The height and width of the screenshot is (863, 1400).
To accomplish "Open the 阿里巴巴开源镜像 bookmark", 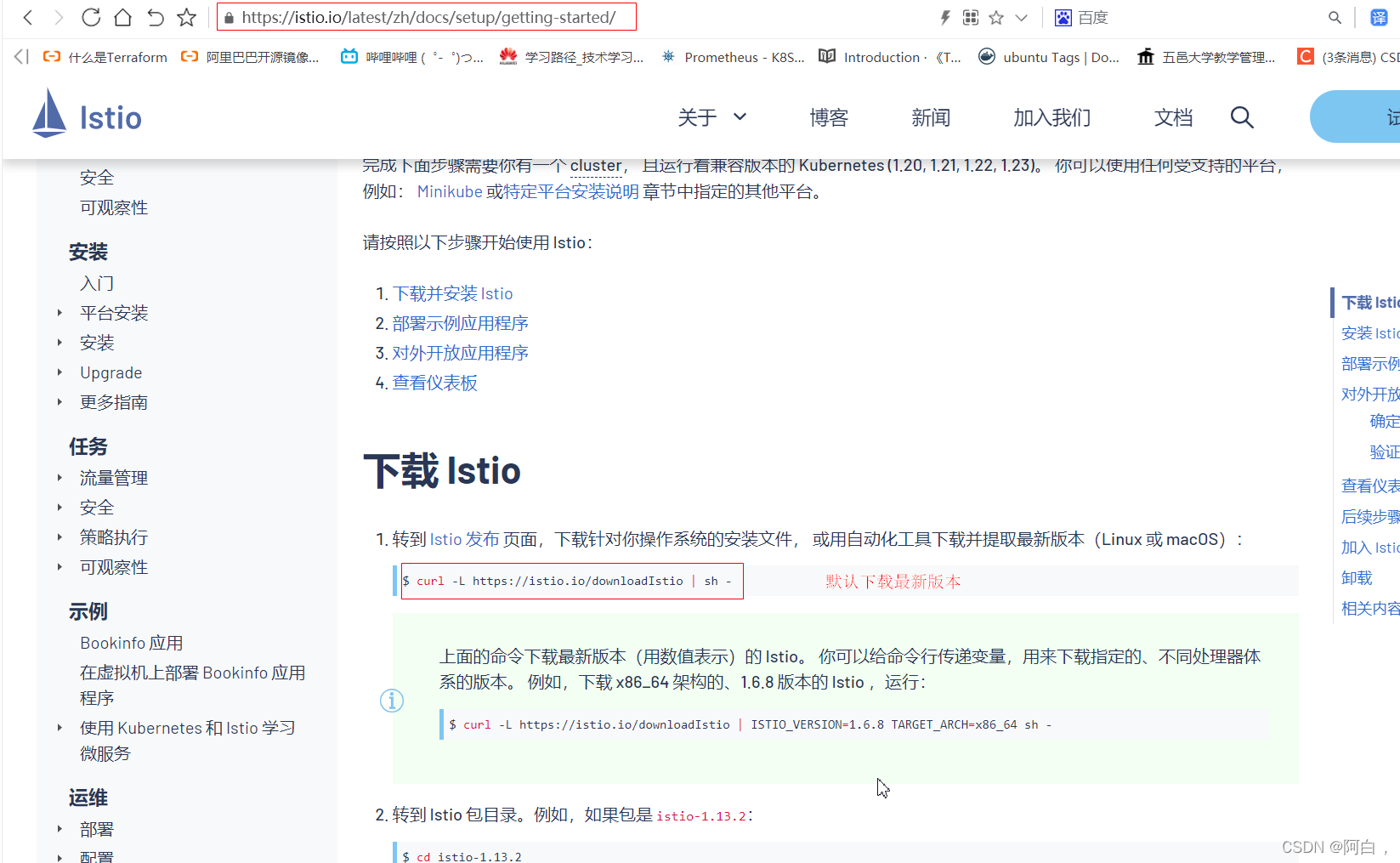I will (251, 57).
